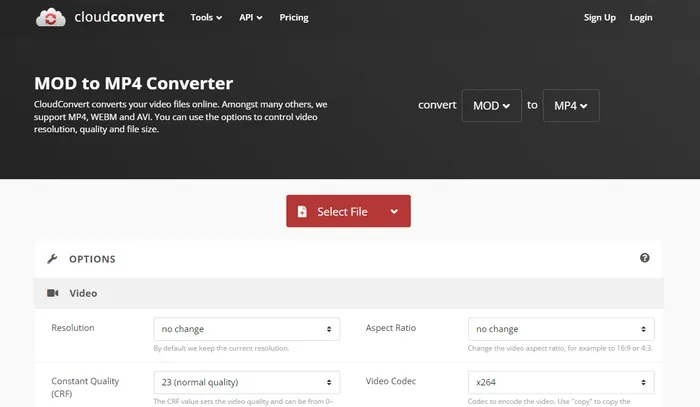
Task: Click the video camera icon beside Video
Action: tap(53, 293)
